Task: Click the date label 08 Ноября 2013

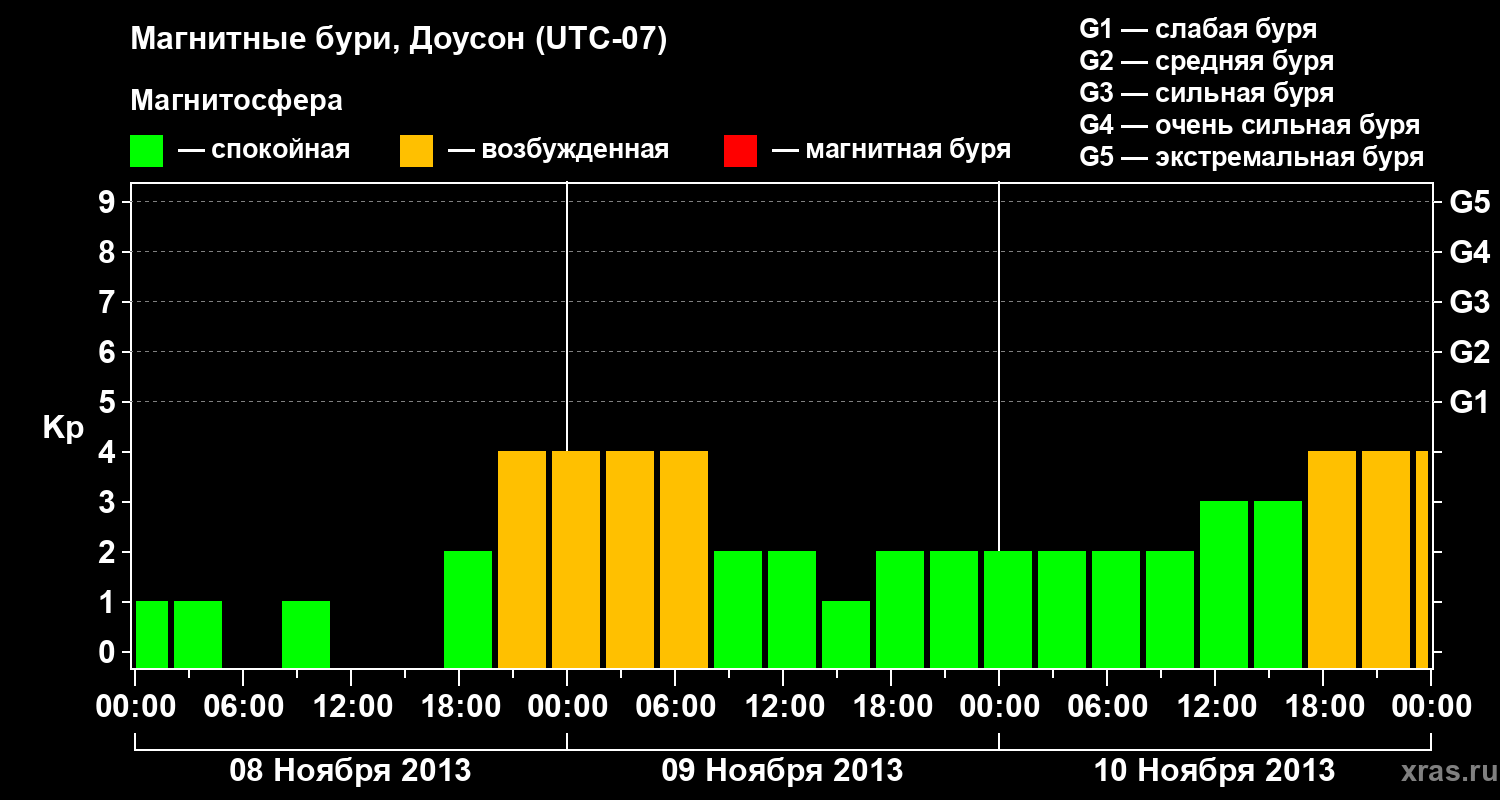Action: coord(350,771)
